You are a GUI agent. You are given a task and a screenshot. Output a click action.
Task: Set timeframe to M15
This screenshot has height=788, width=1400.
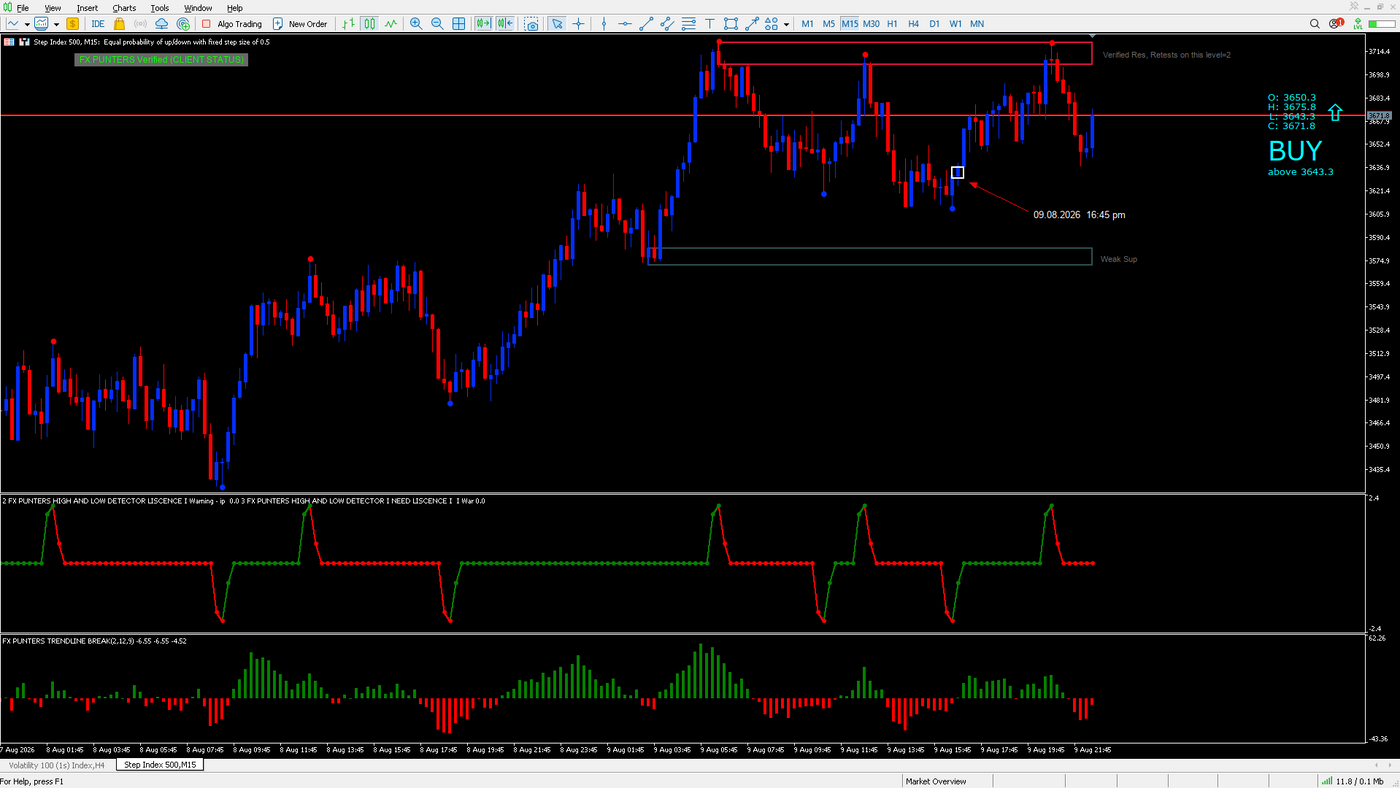pyautogui.click(x=849, y=24)
